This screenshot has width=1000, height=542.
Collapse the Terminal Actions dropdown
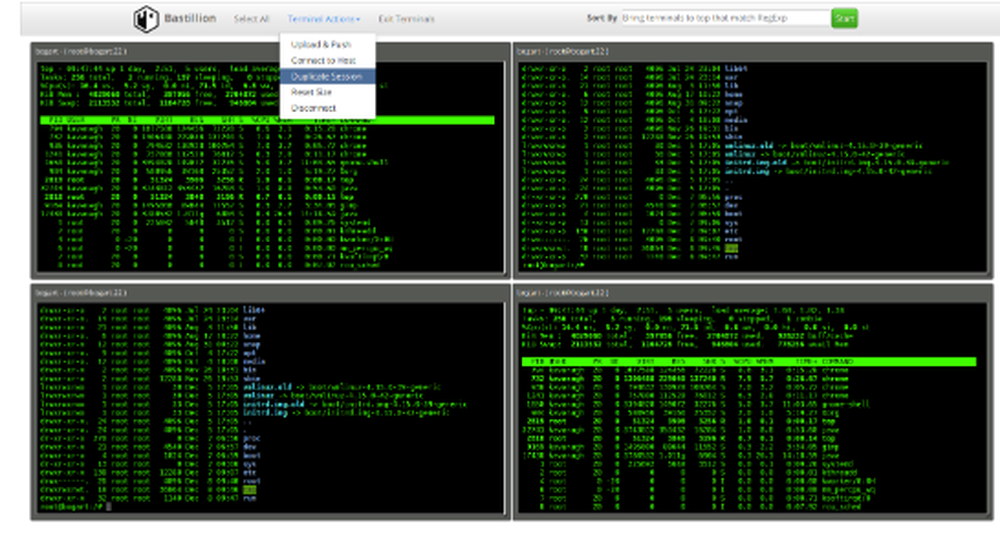coord(323,19)
